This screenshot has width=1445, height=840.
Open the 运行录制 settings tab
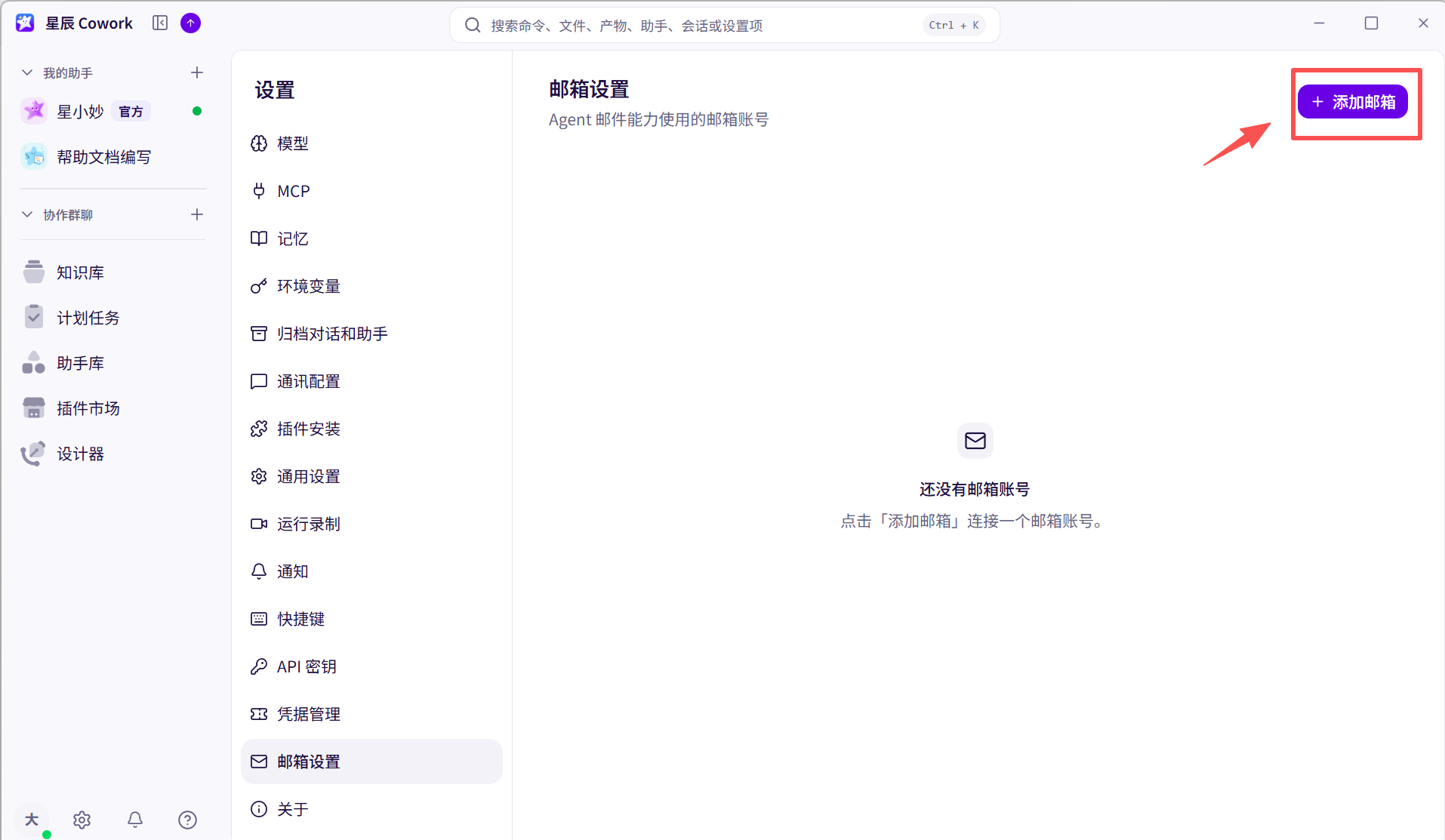371,524
